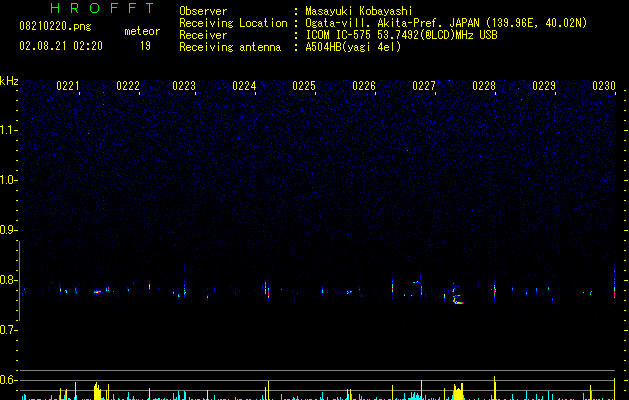Click the Ogata-vill. Akita-Pref. JAPAN location text
This screenshot has height=400, width=629.
click(x=446, y=23)
